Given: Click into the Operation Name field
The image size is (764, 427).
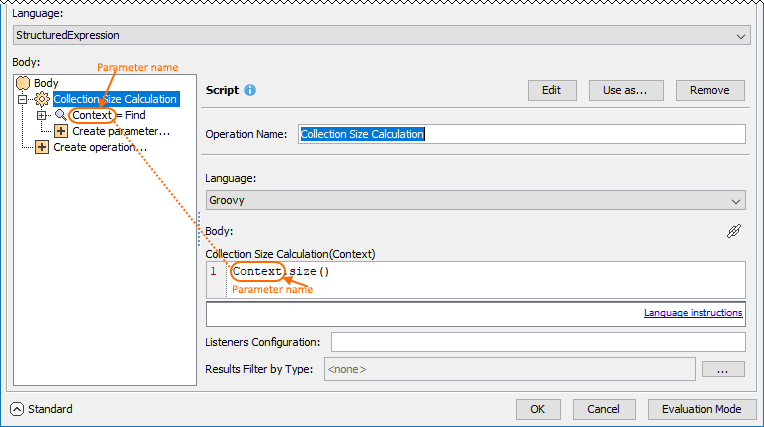Looking at the screenshot, I should pyautogui.click(x=522, y=134).
